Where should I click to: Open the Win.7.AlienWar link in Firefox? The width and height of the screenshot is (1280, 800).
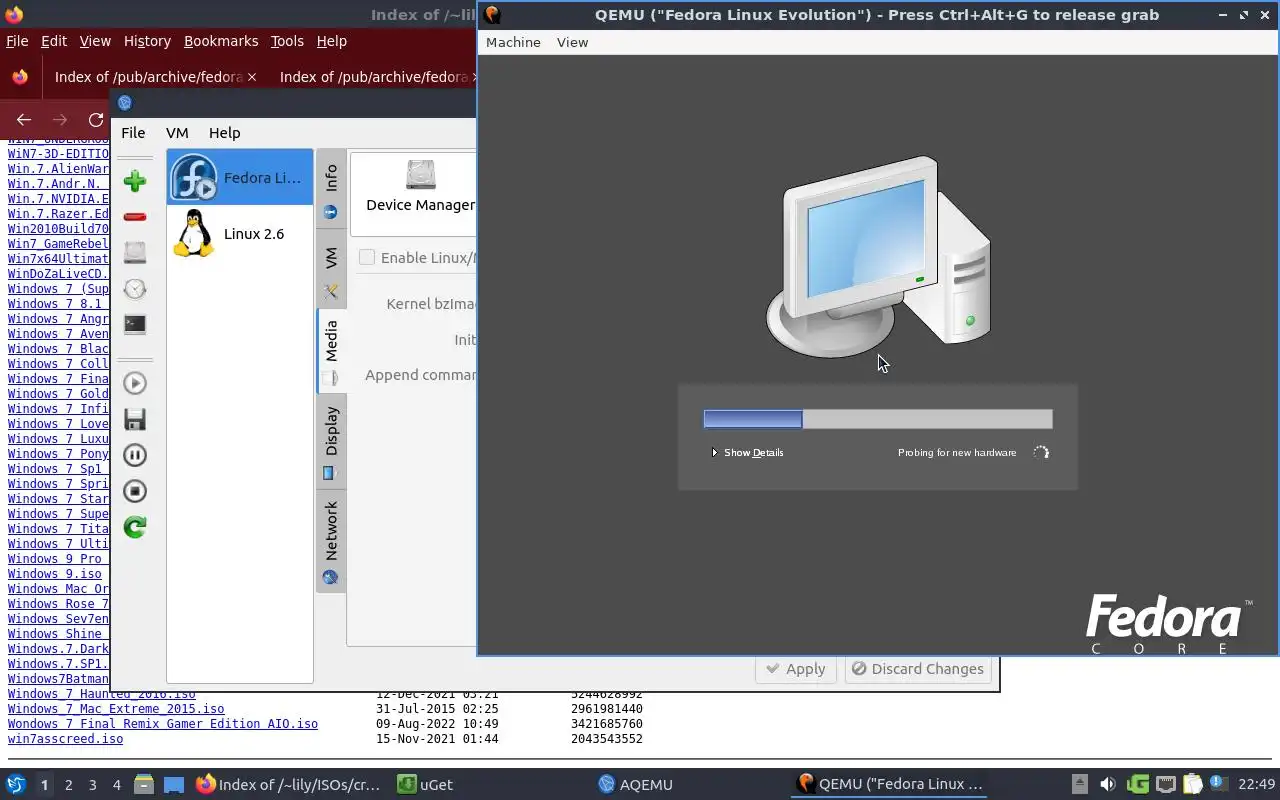tap(58, 169)
